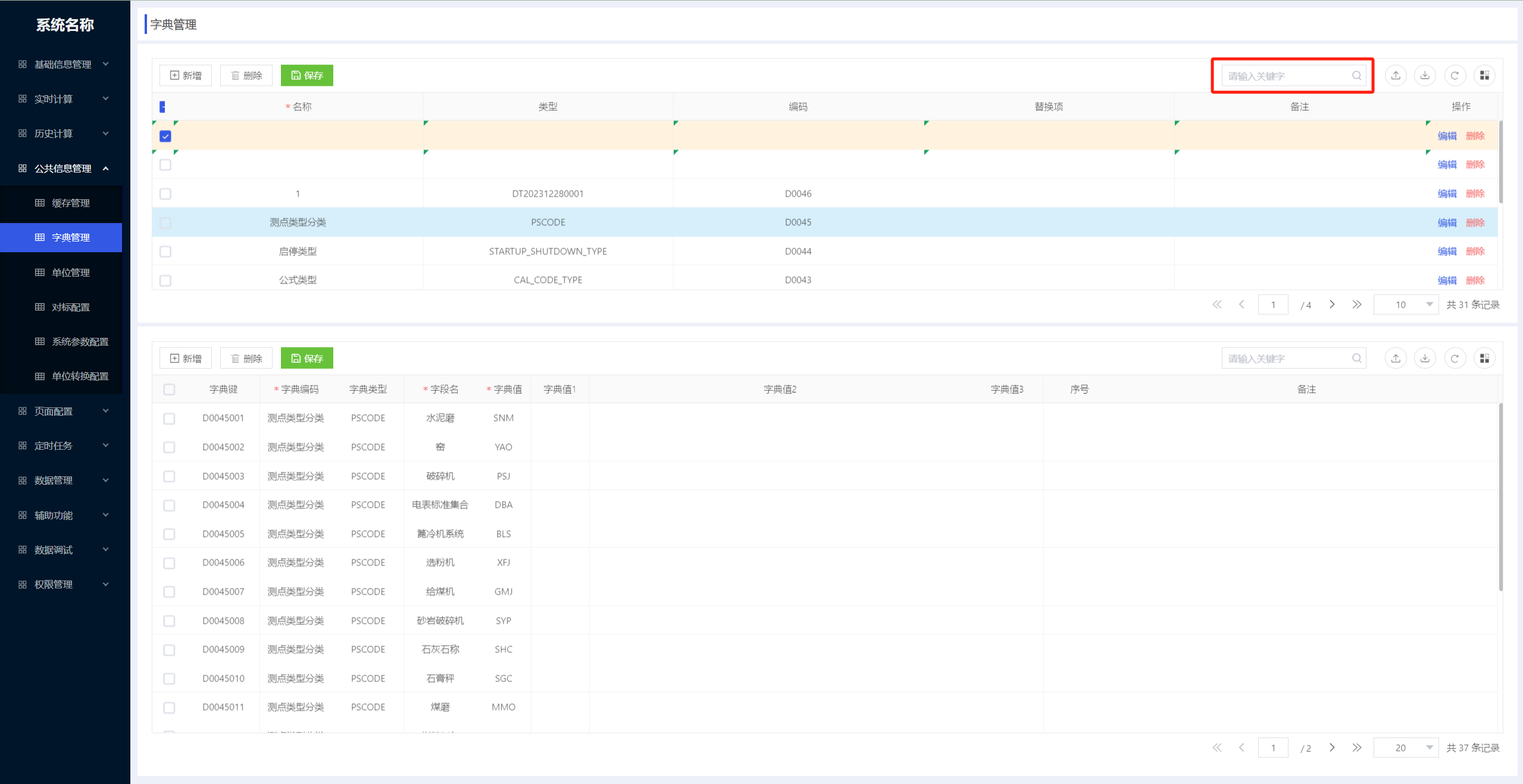
Task: Open the upper page size dropdown showing 10
Action: pyautogui.click(x=1406, y=305)
